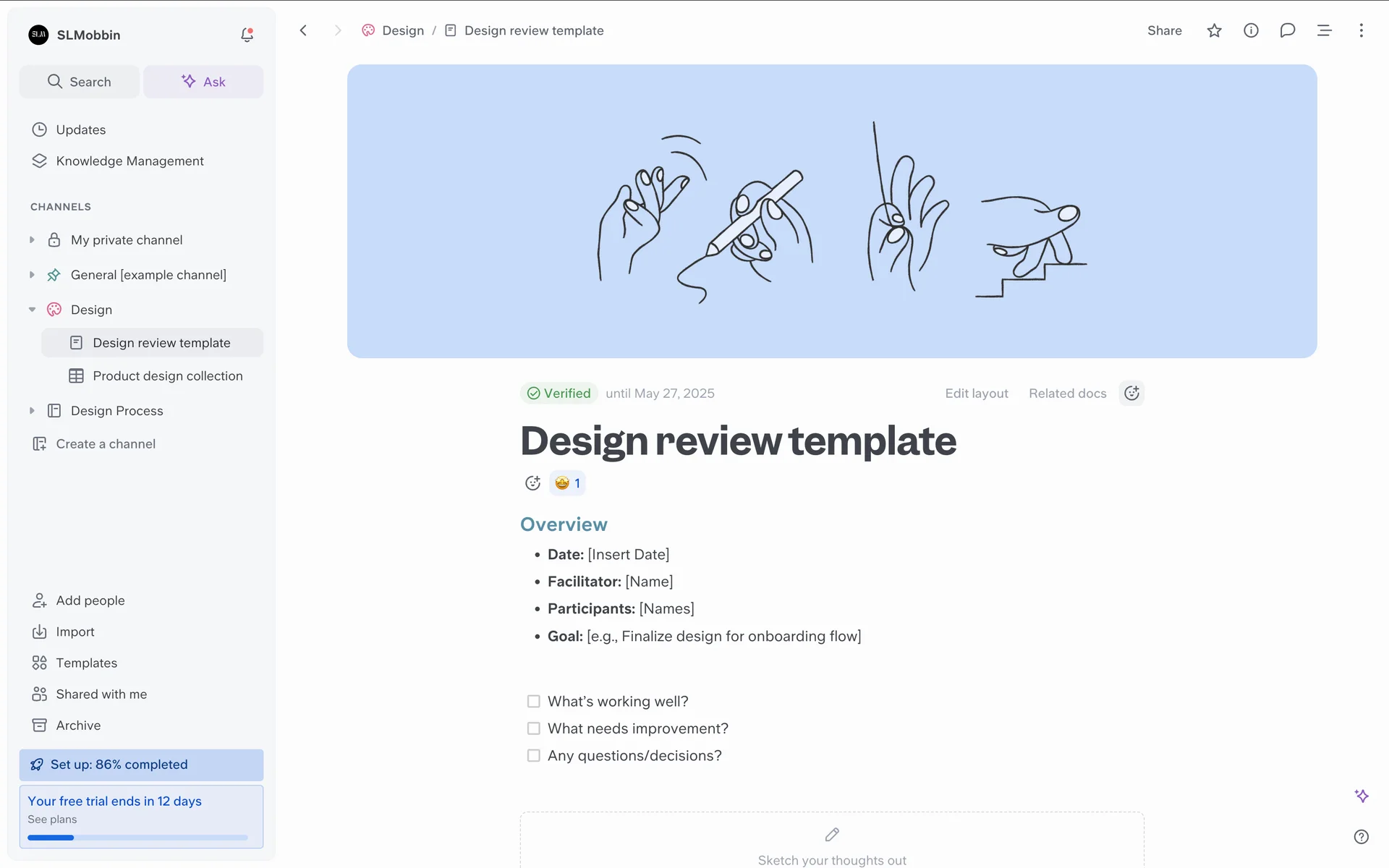Open the three-dot more options menu
This screenshot has height=868, width=1389.
(x=1361, y=30)
